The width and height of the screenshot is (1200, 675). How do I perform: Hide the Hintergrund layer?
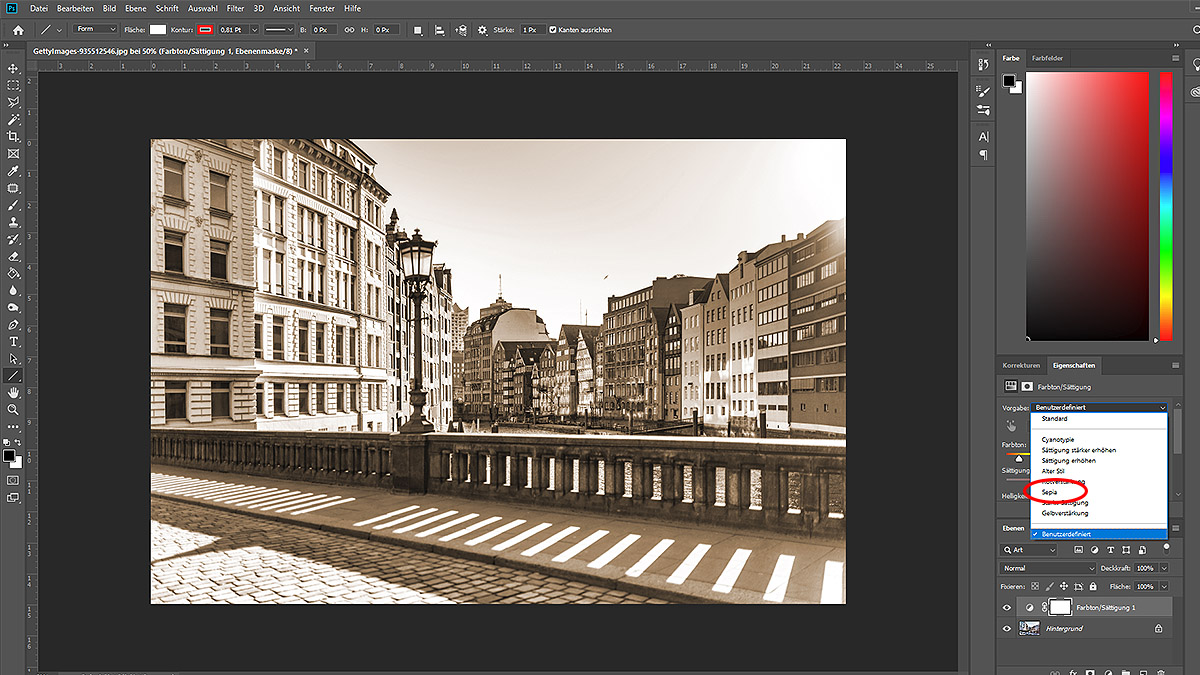point(1007,629)
